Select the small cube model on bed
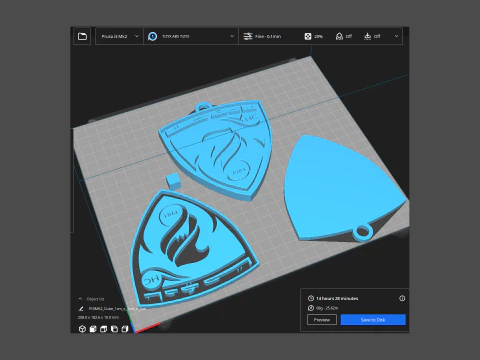480x360 pixels. point(174,181)
